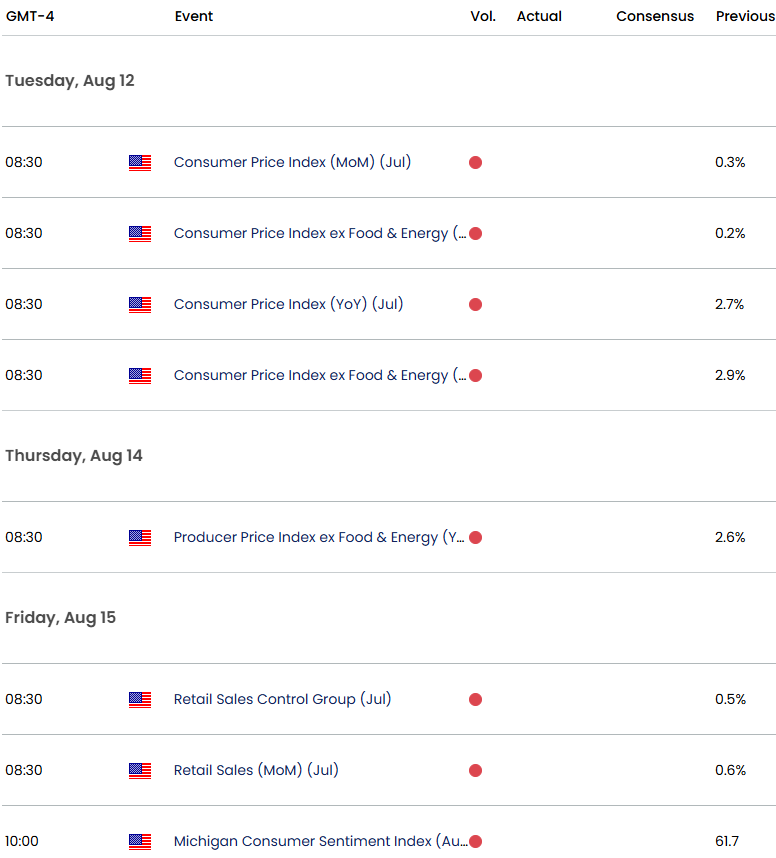Click red volatility dot for Retail Sales Control Group
This screenshot has width=776, height=858.
tap(475, 699)
